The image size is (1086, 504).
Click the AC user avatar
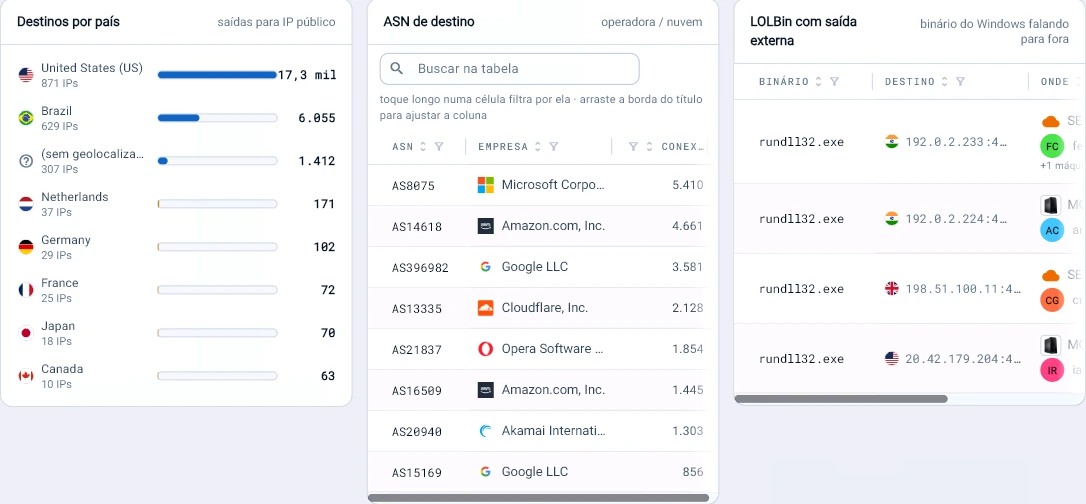point(1051,231)
